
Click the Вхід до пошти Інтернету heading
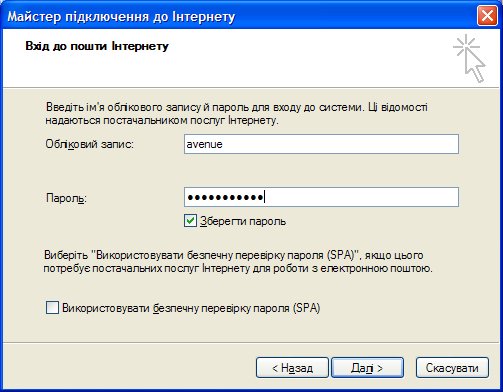pos(97,46)
